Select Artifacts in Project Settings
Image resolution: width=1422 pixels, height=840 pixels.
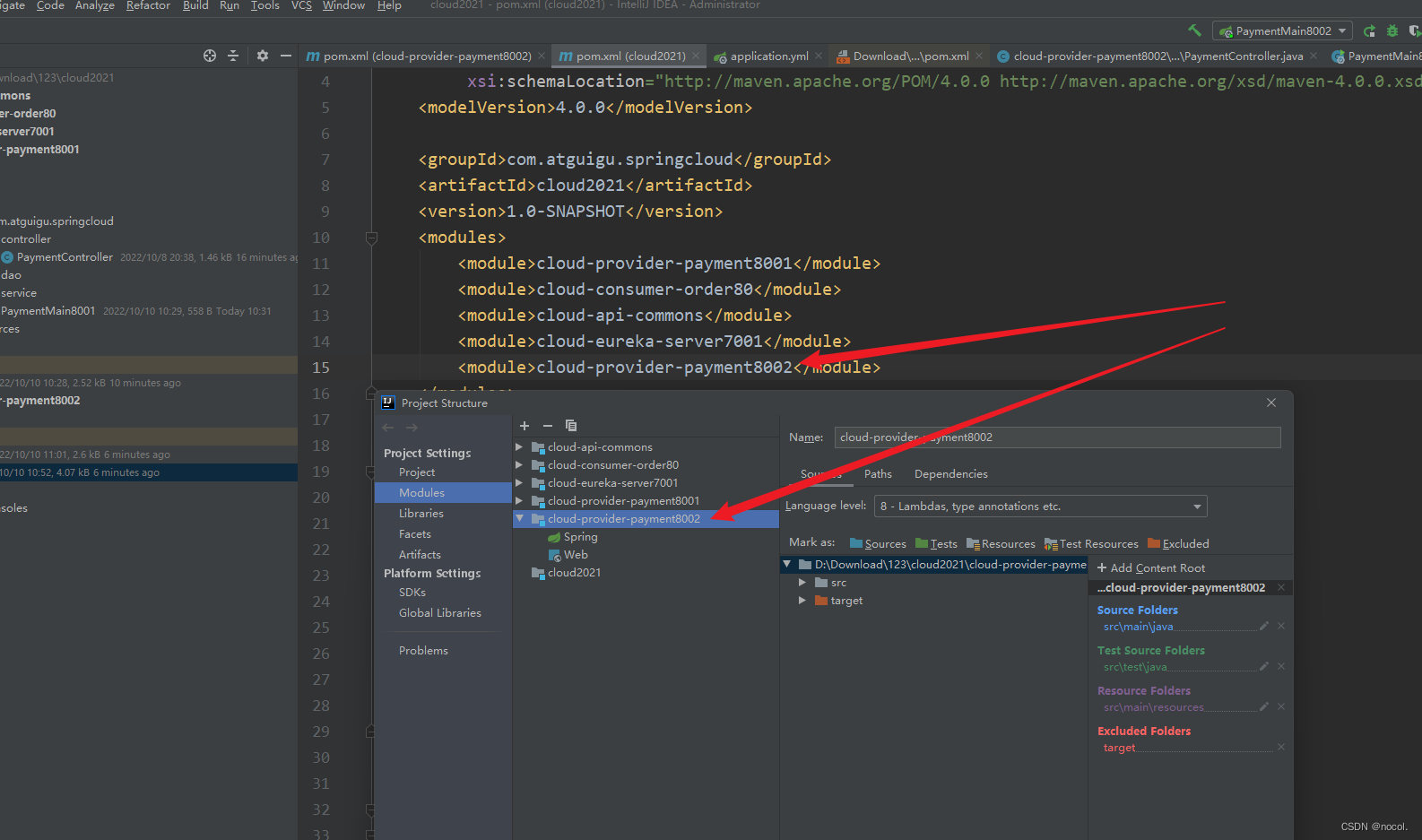[420, 555]
